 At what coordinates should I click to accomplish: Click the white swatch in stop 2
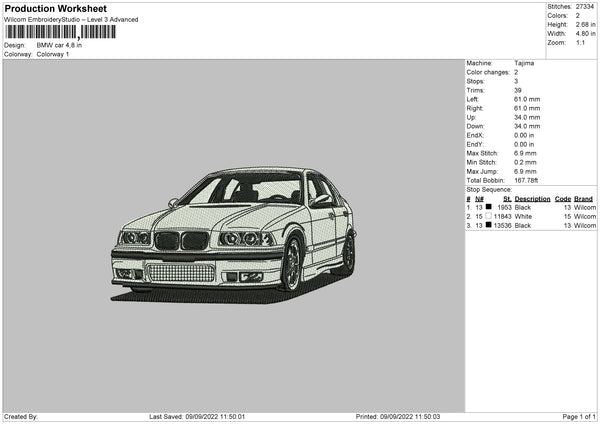click(x=488, y=216)
